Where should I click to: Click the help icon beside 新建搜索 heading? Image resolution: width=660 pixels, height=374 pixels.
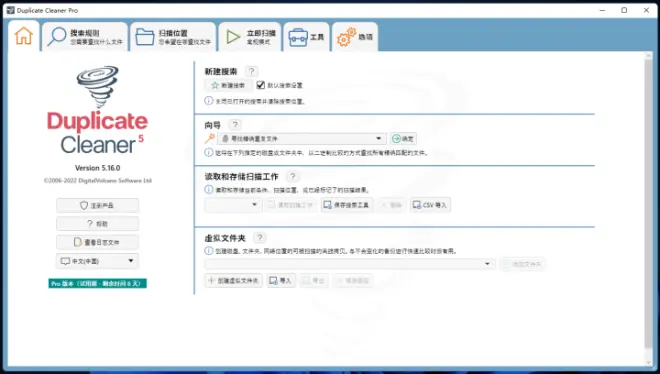(251, 71)
